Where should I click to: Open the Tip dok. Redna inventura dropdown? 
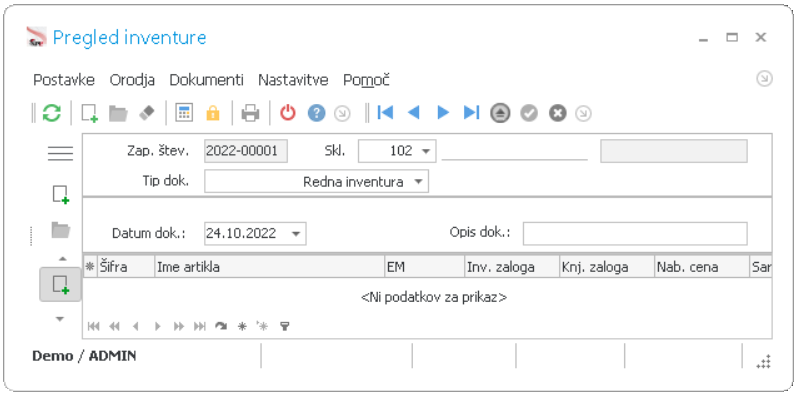tap(418, 182)
